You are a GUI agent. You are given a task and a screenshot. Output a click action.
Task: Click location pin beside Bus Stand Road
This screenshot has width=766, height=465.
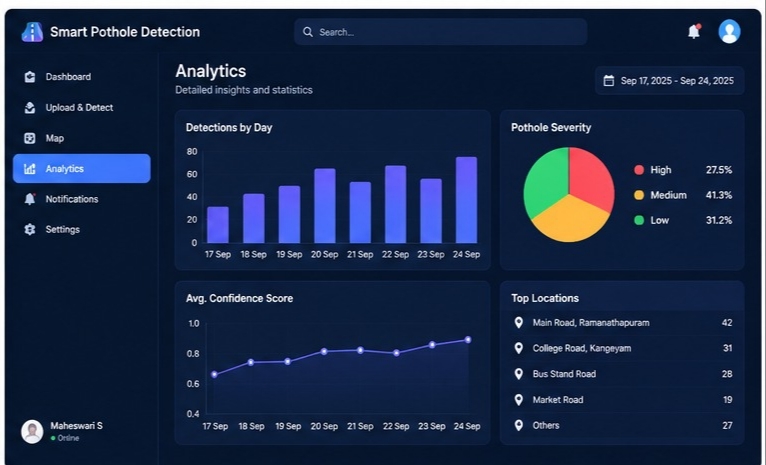point(519,374)
